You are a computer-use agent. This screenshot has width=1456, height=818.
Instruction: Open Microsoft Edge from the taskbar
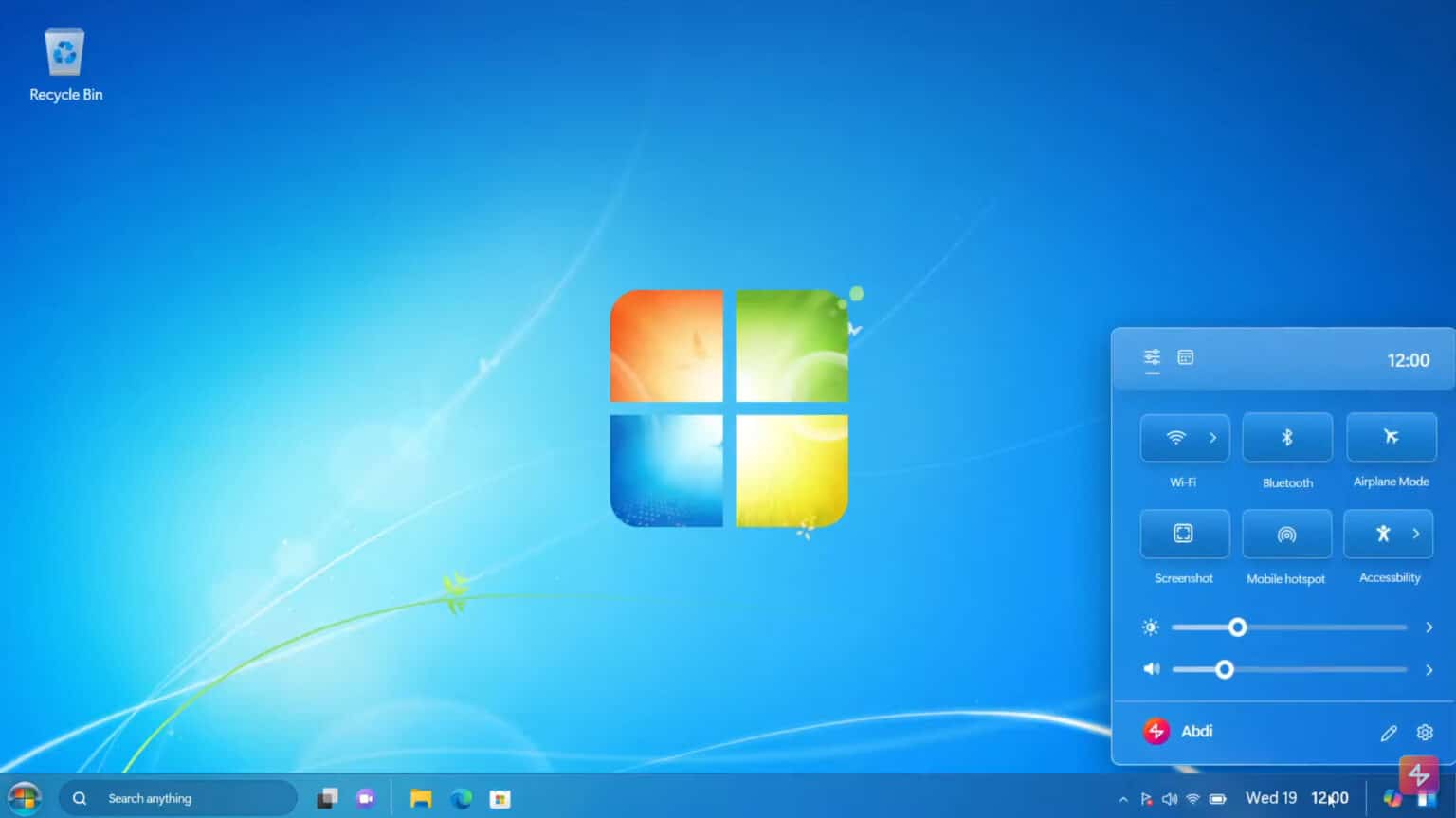coord(462,797)
